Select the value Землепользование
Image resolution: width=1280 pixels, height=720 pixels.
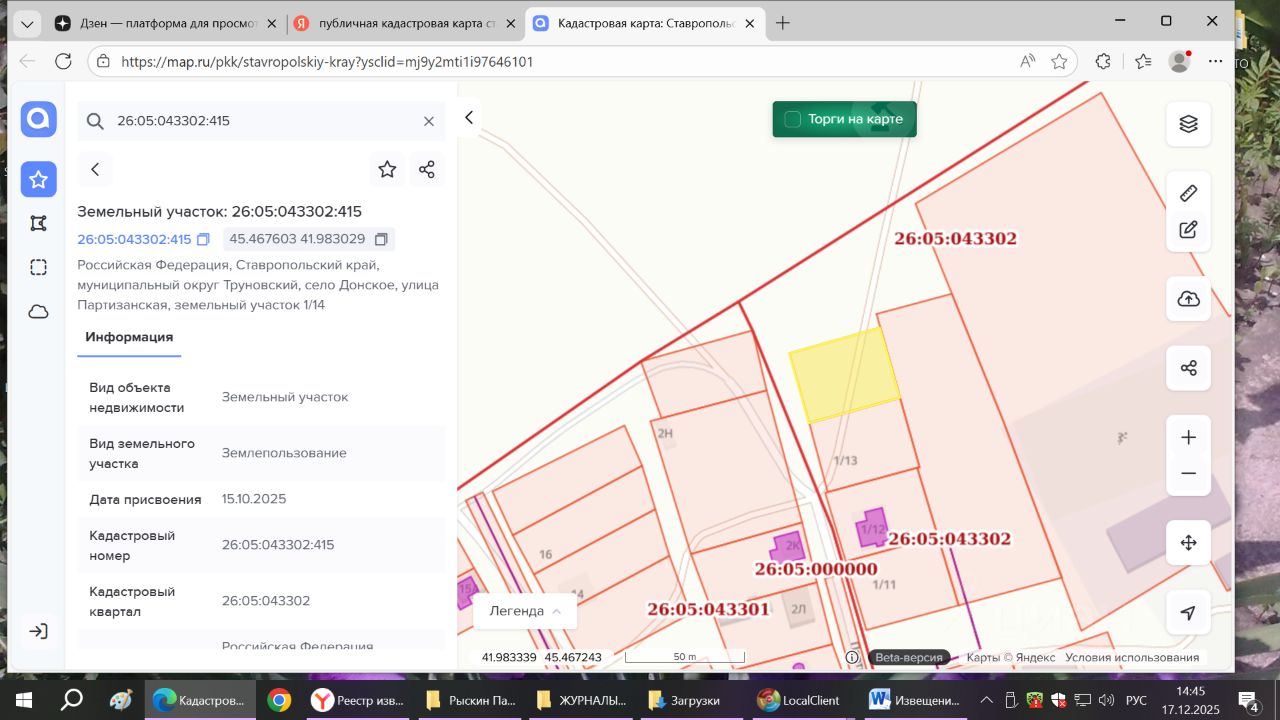[284, 453]
